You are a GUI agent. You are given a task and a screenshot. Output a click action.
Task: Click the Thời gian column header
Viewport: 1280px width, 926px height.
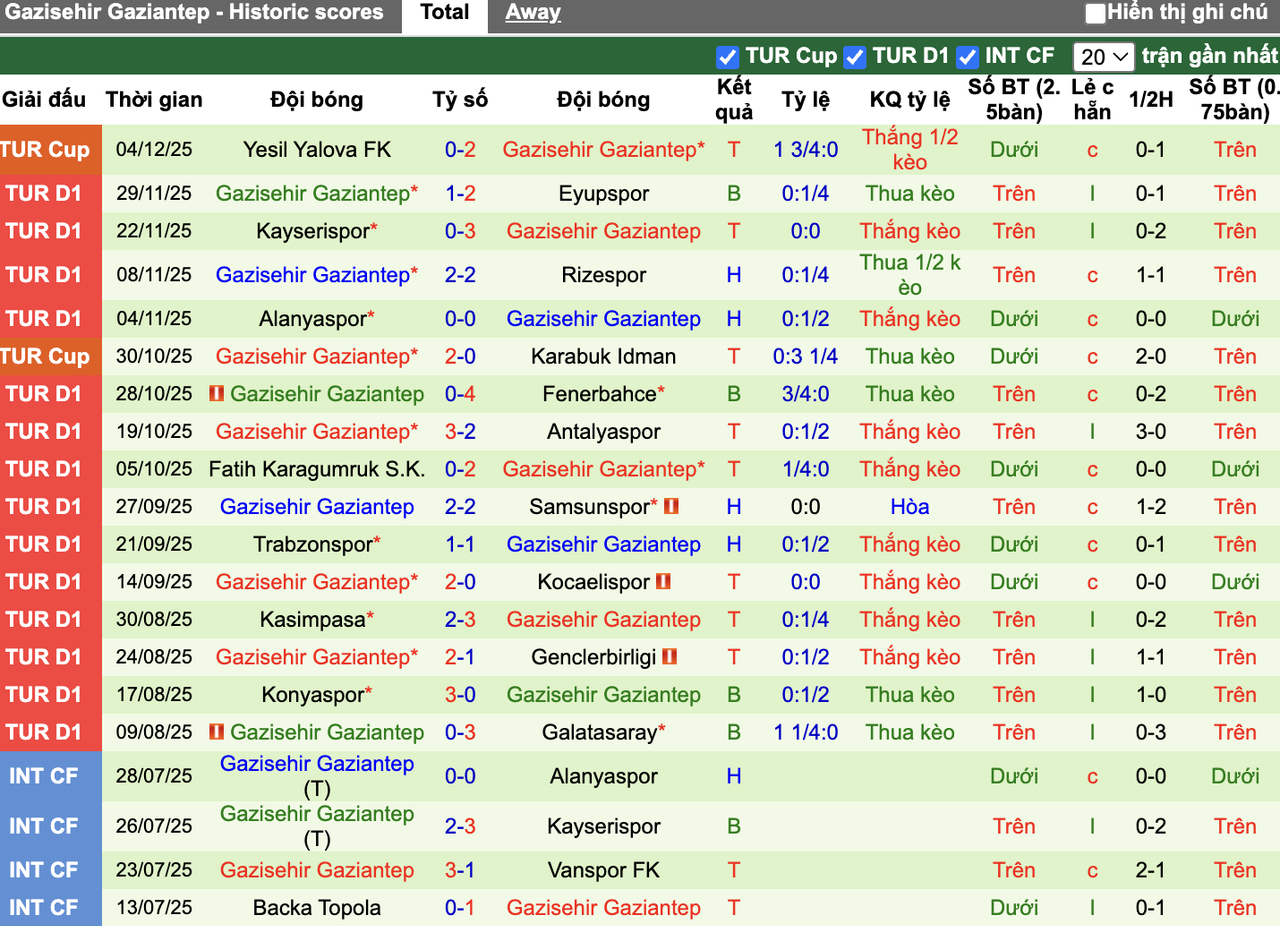(x=154, y=100)
